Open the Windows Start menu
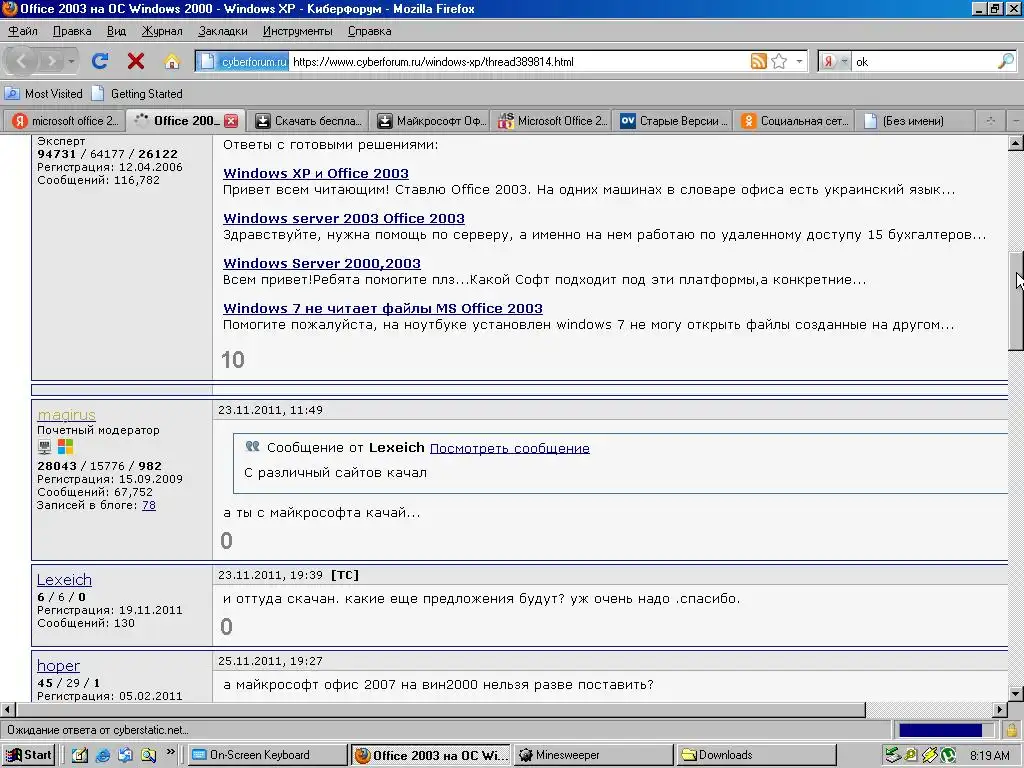Screen dimensions: 1024x768 pyautogui.click(x=27, y=755)
